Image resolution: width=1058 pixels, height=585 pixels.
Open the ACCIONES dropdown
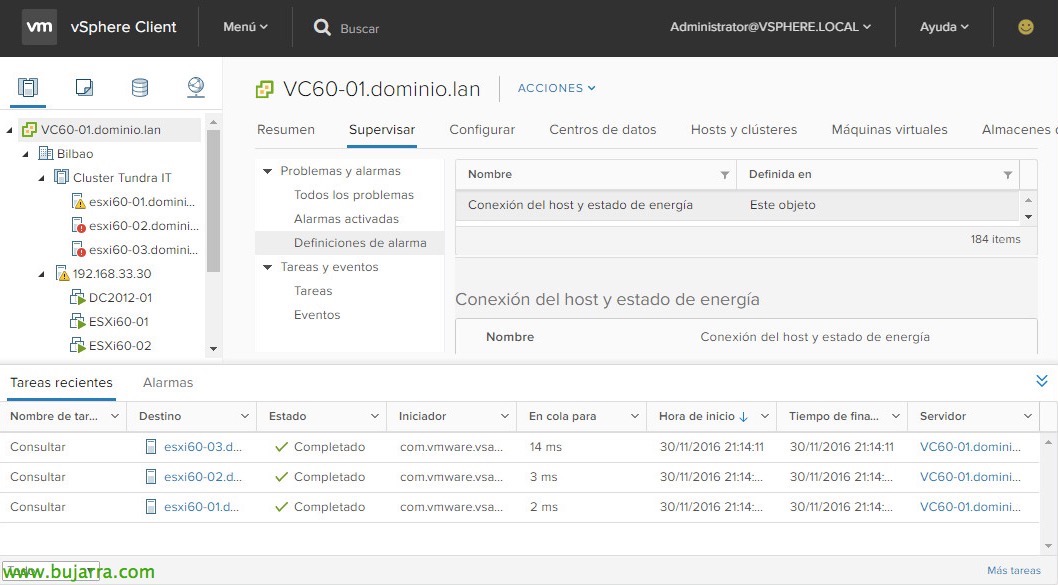click(x=556, y=88)
